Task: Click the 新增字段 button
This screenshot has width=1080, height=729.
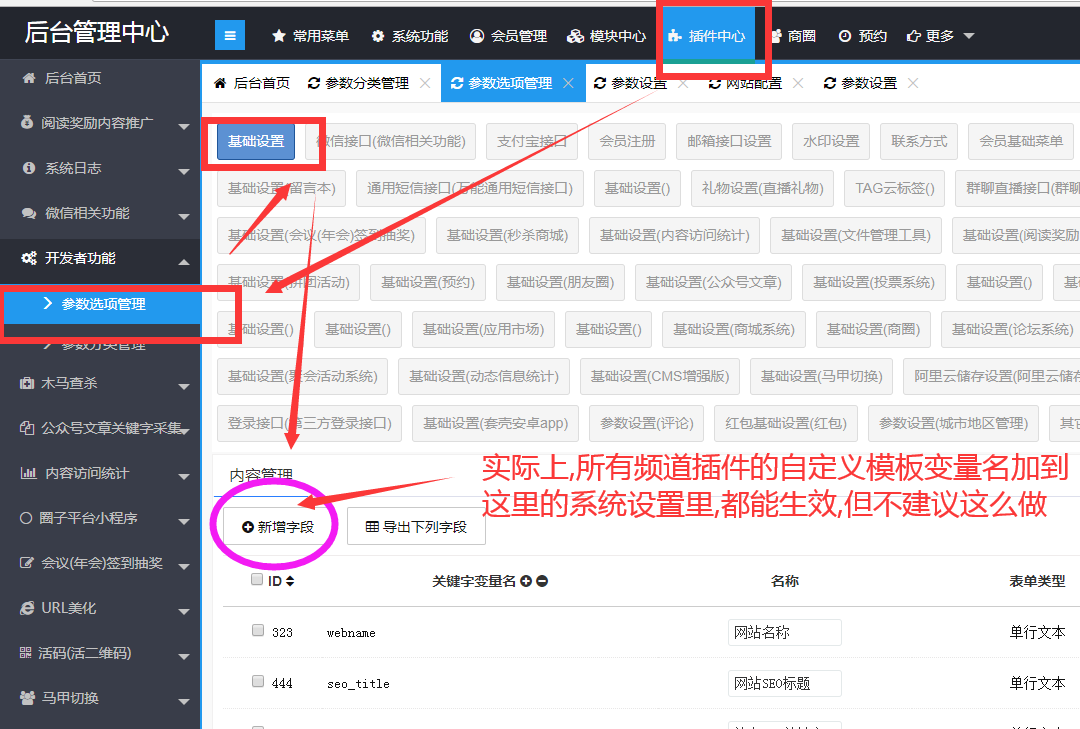Action: click(x=278, y=526)
